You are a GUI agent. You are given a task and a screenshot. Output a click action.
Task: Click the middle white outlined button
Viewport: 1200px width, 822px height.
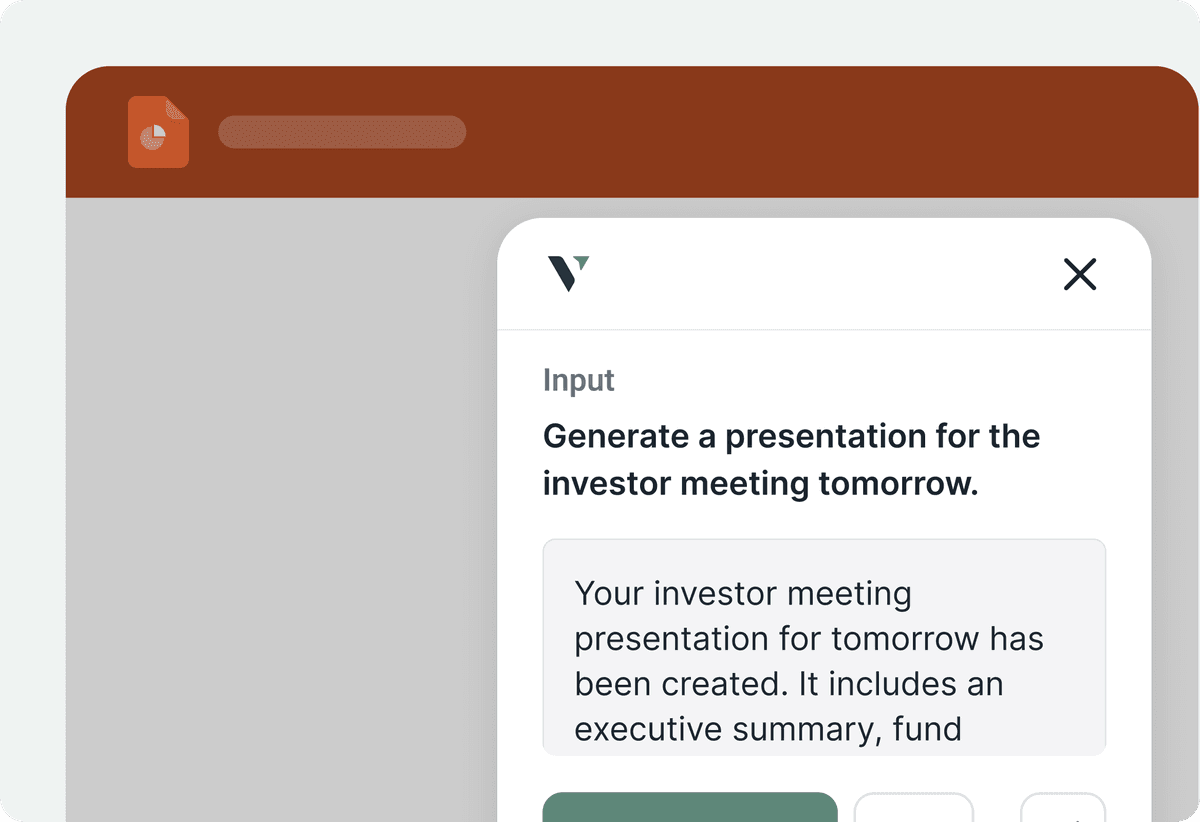coord(913,808)
